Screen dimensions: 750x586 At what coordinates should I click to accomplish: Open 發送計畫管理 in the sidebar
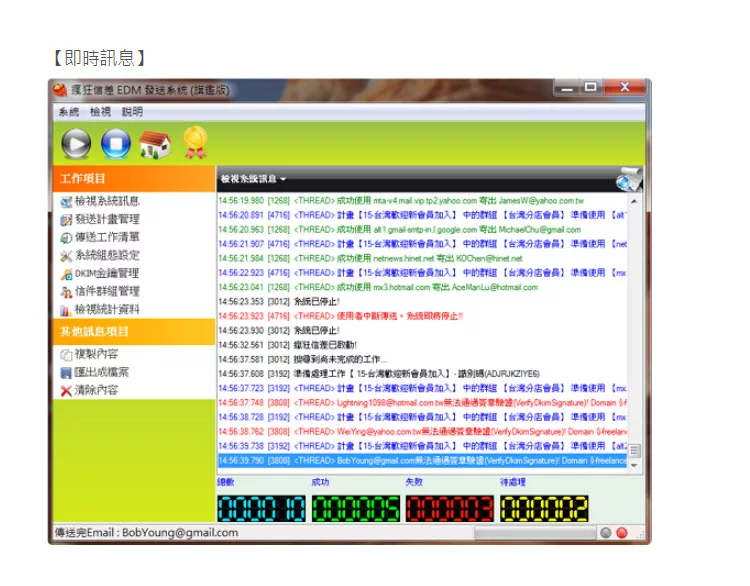[106, 219]
